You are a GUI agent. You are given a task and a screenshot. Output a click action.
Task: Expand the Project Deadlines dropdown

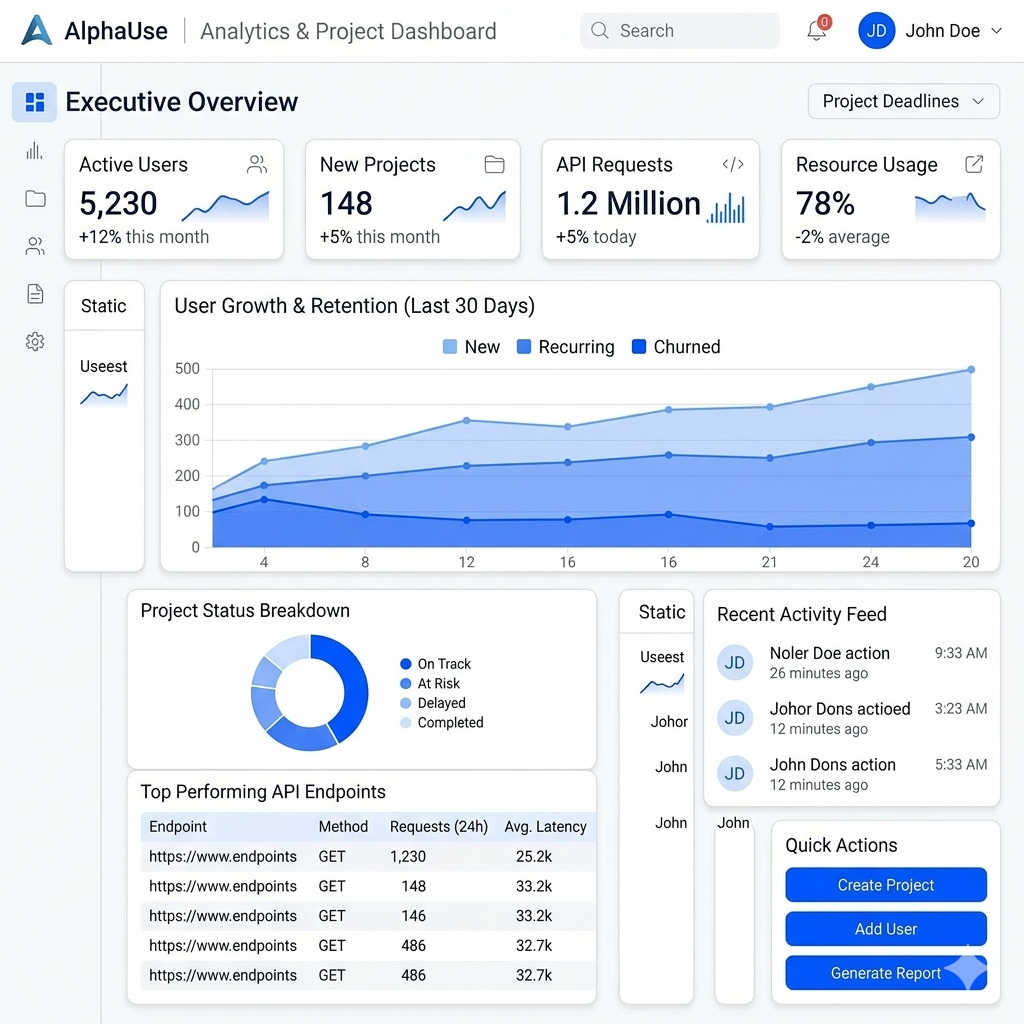pos(903,101)
